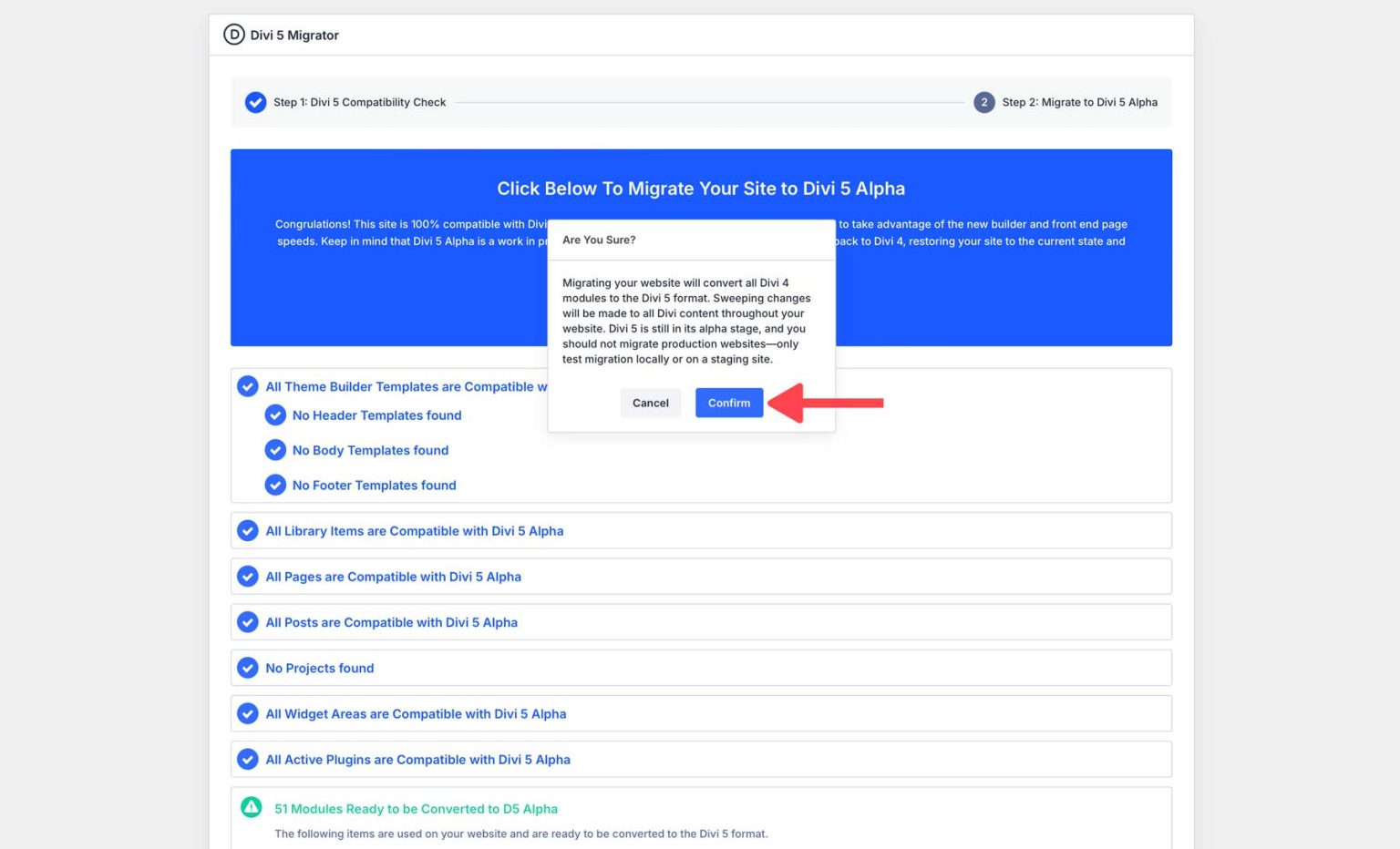This screenshot has width=1400, height=849.
Task: Click the checkmark beside No Header Templates found
Action: click(x=275, y=414)
